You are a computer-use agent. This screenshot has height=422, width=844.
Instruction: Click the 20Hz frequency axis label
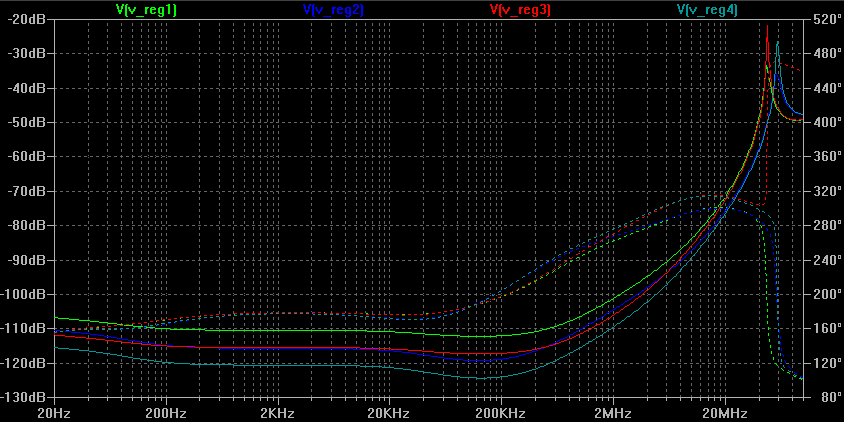coord(54,413)
